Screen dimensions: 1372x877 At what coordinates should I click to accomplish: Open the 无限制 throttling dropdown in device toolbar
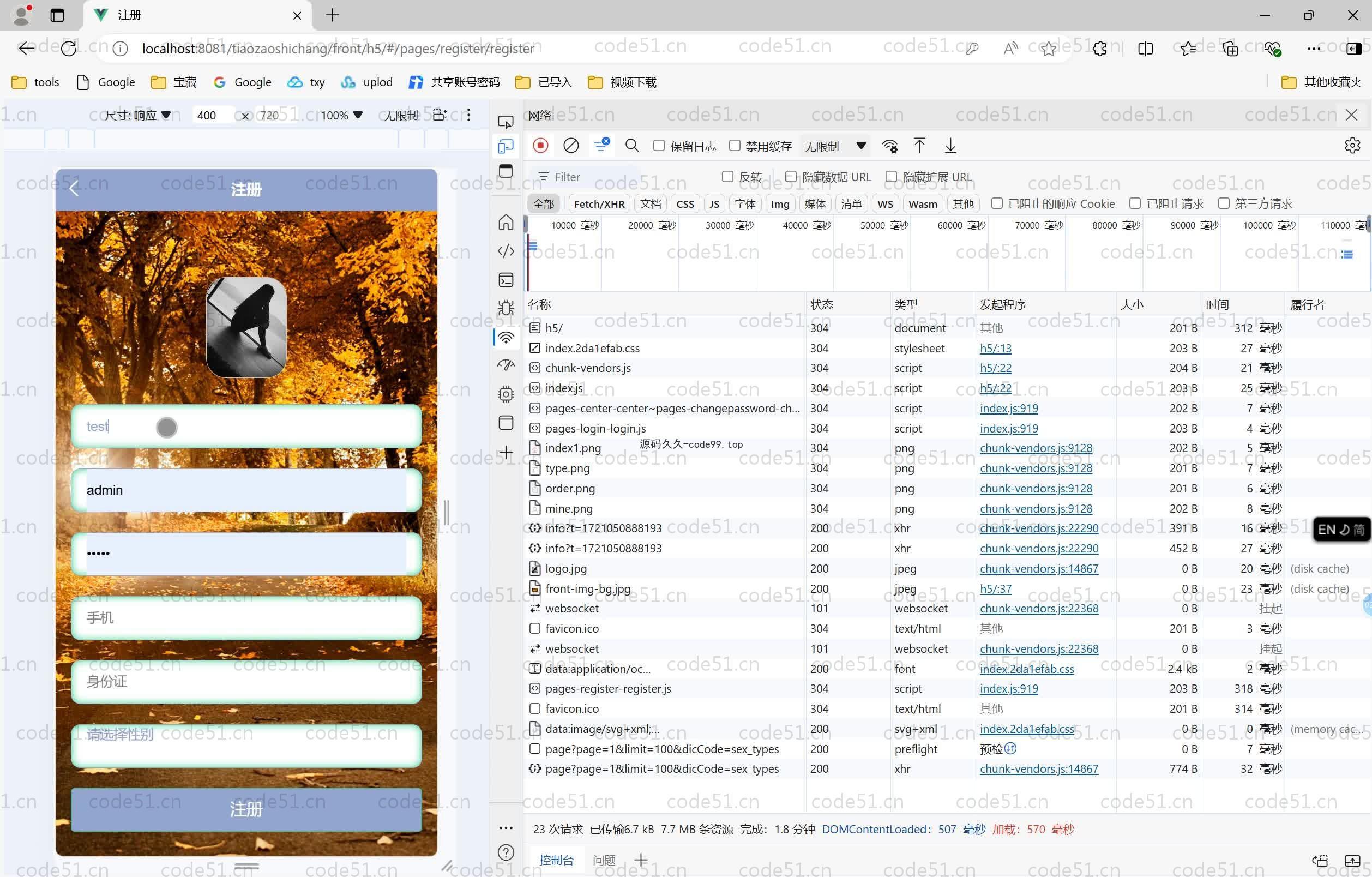pyautogui.click(x=400, y=115)
